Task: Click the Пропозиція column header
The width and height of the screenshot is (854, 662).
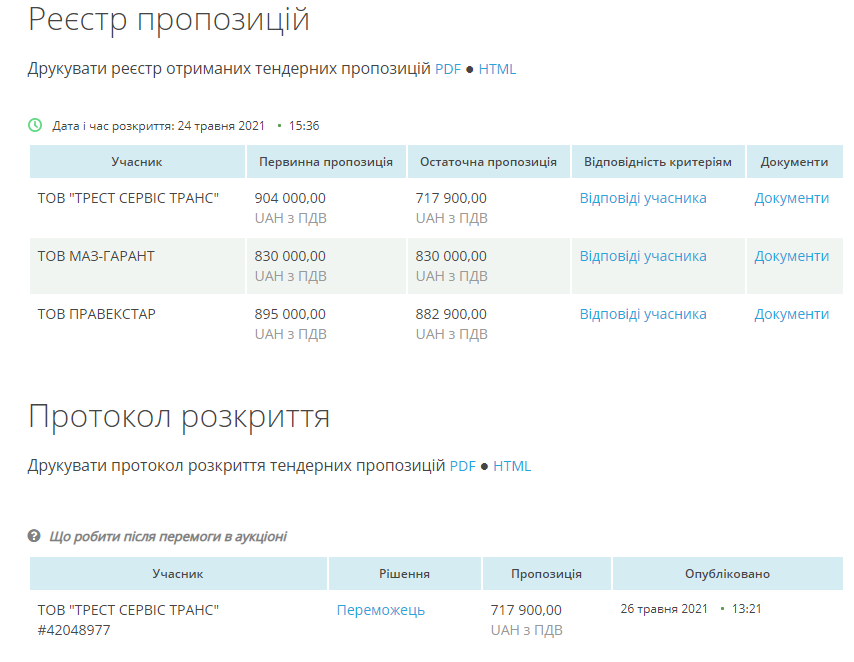Action: (546, 574)
